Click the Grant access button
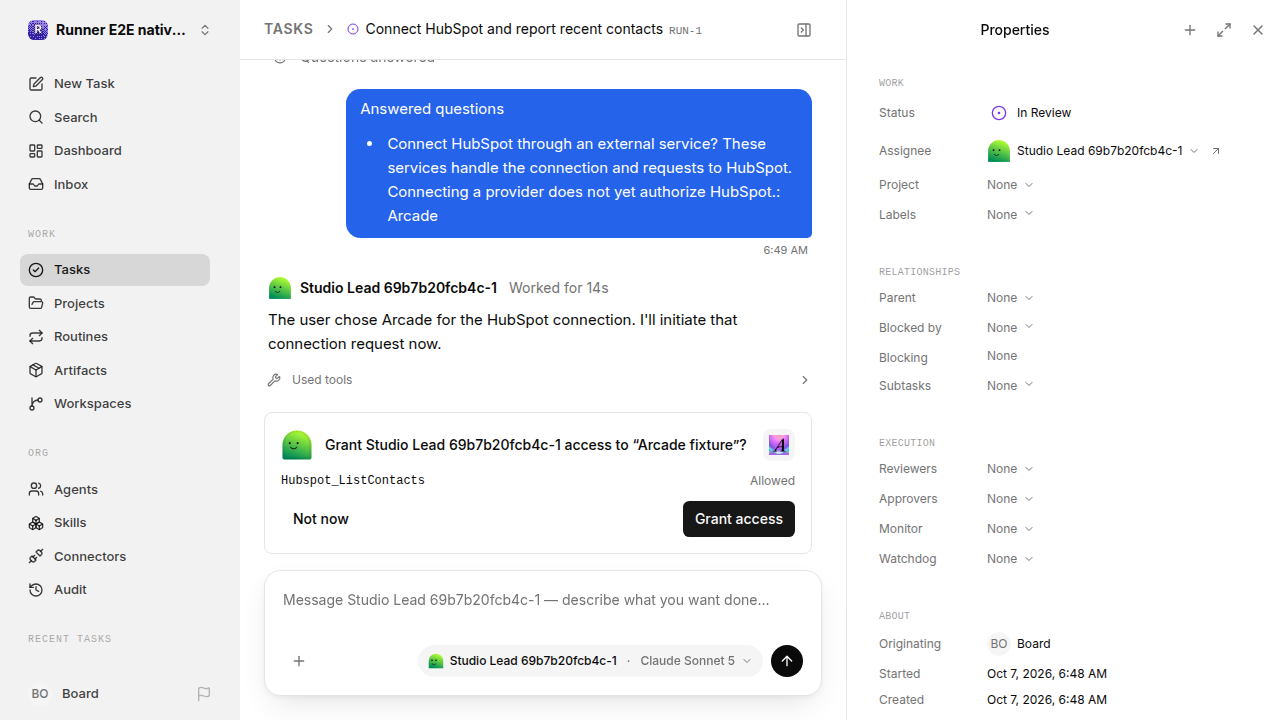The width and height of the screenshot is (1280, 720). click(x=739, y=519)
